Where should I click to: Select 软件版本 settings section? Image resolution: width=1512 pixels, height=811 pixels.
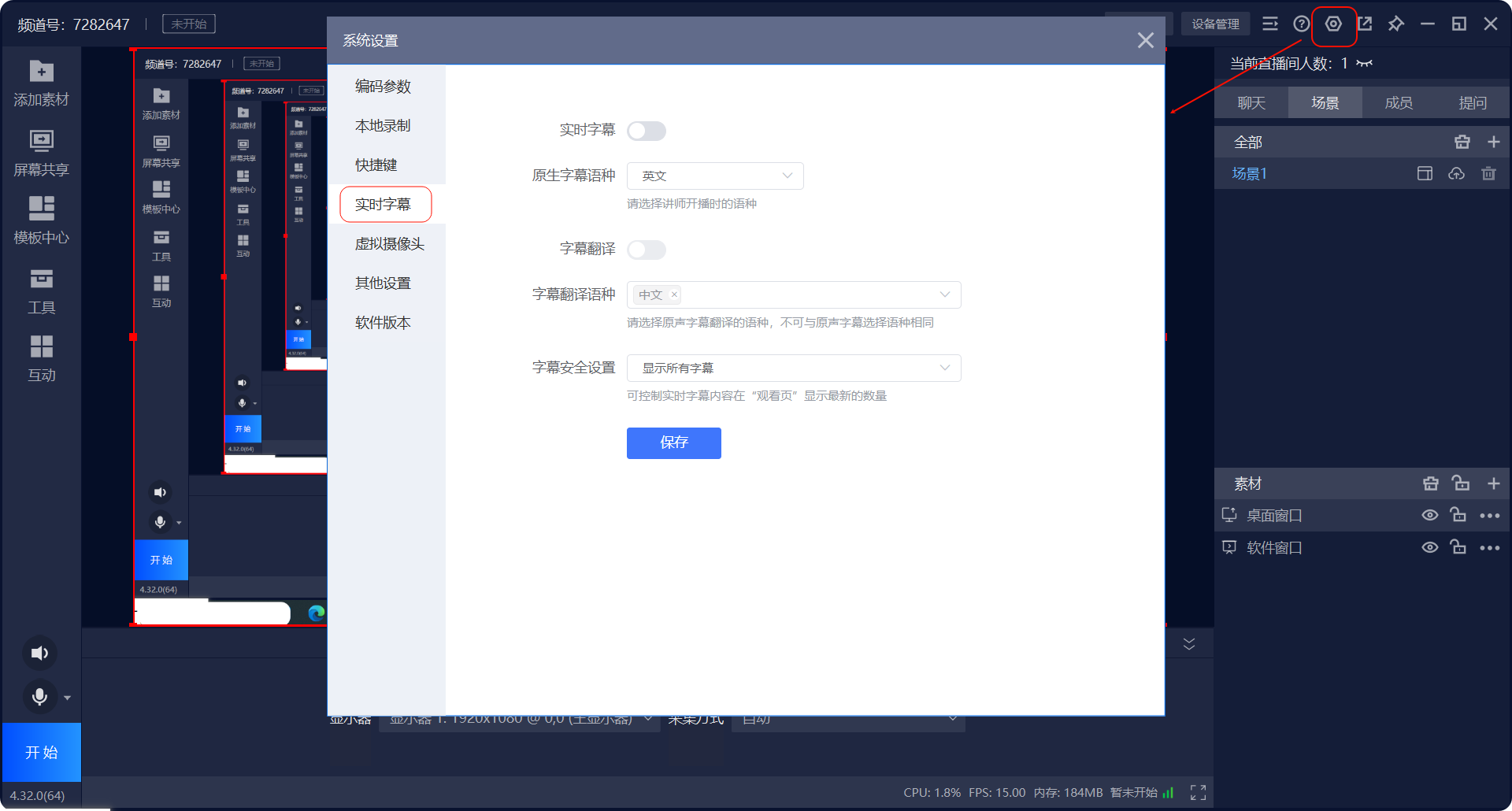click(x=384, y=323)
